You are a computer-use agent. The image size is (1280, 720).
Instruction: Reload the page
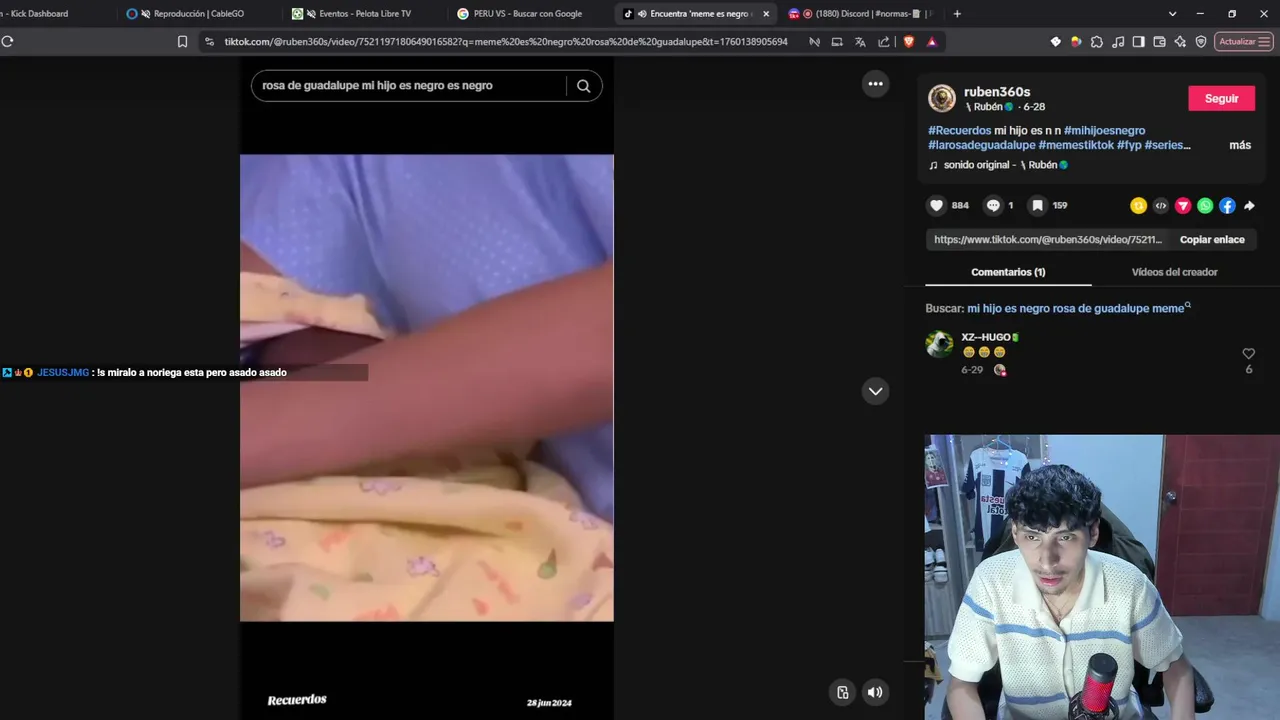tap(7, 42)
